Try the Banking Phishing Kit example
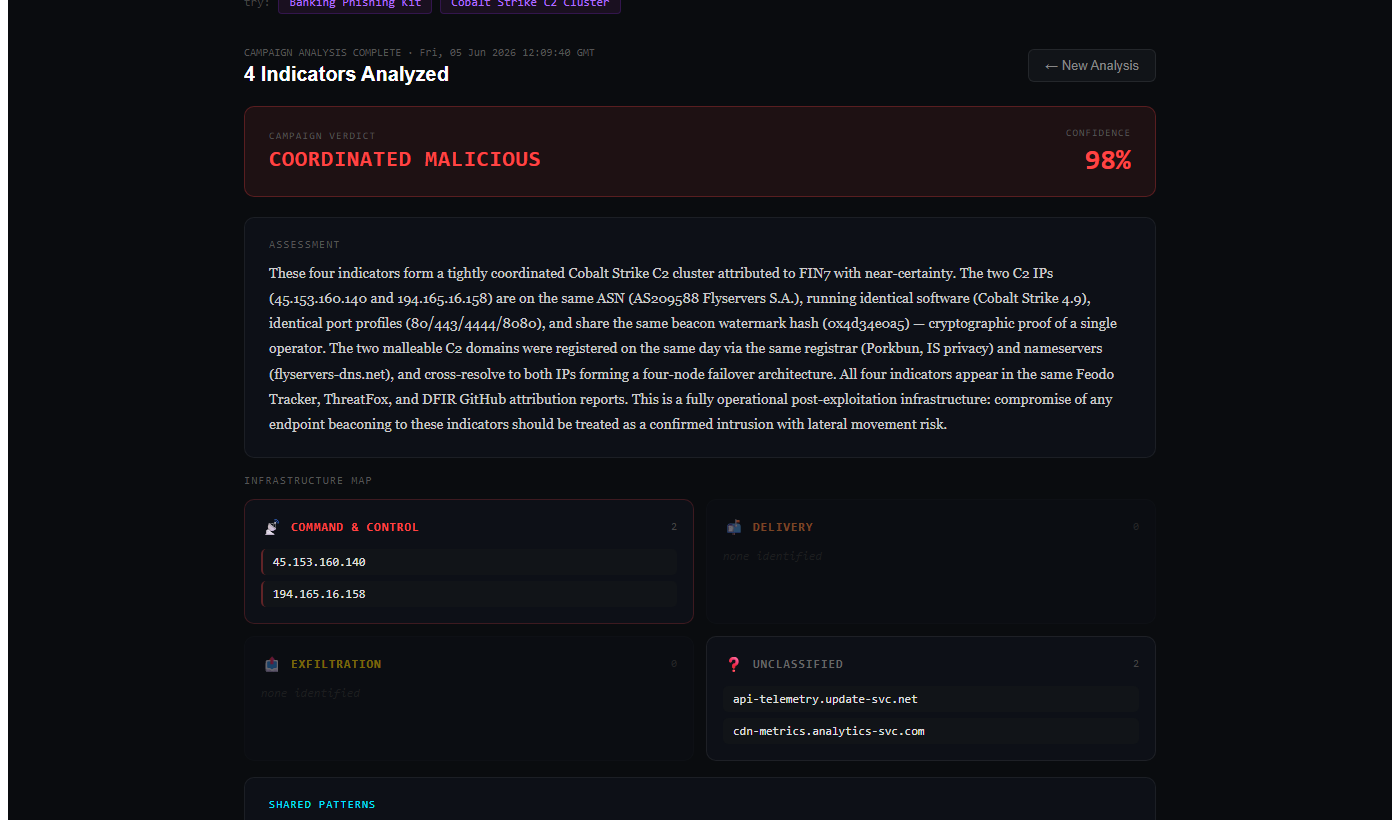 click(x=354, y=4)
